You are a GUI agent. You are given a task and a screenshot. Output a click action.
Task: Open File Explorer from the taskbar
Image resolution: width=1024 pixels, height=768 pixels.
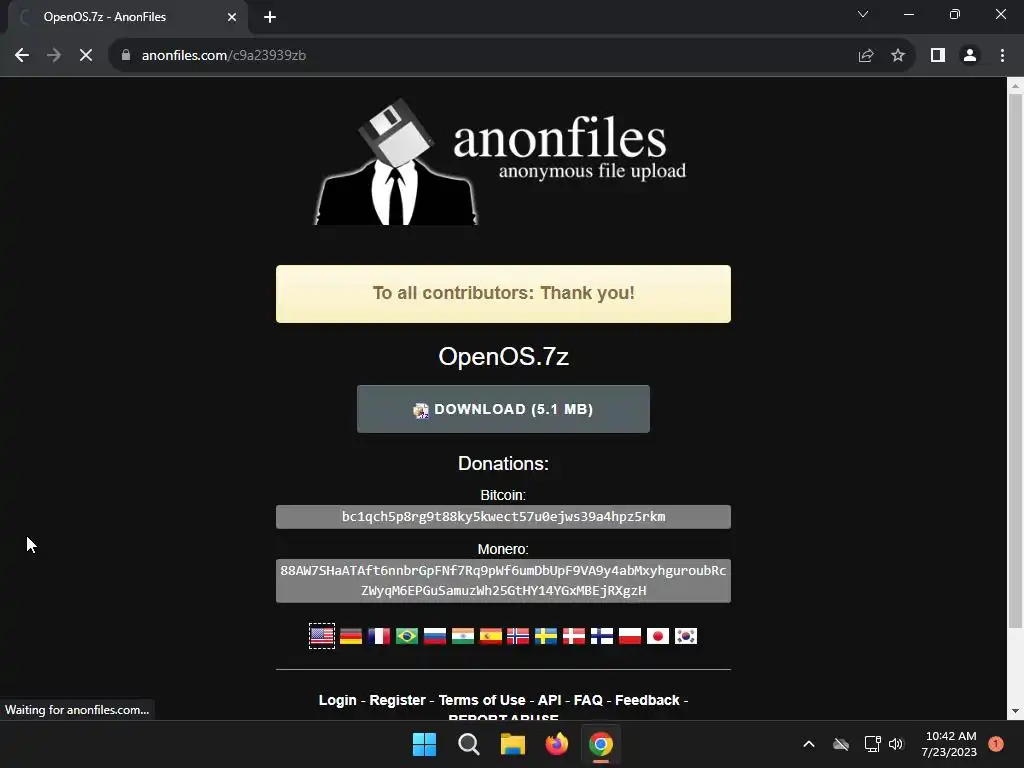click(x=513, y=744)
